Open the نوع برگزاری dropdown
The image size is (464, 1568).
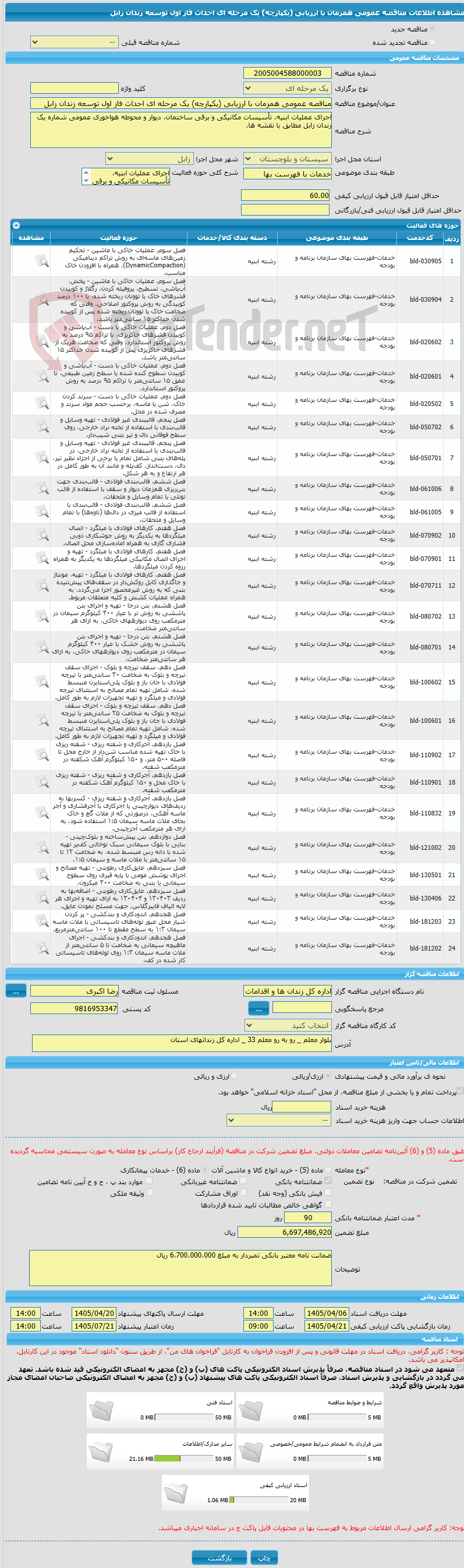[288, 89]
